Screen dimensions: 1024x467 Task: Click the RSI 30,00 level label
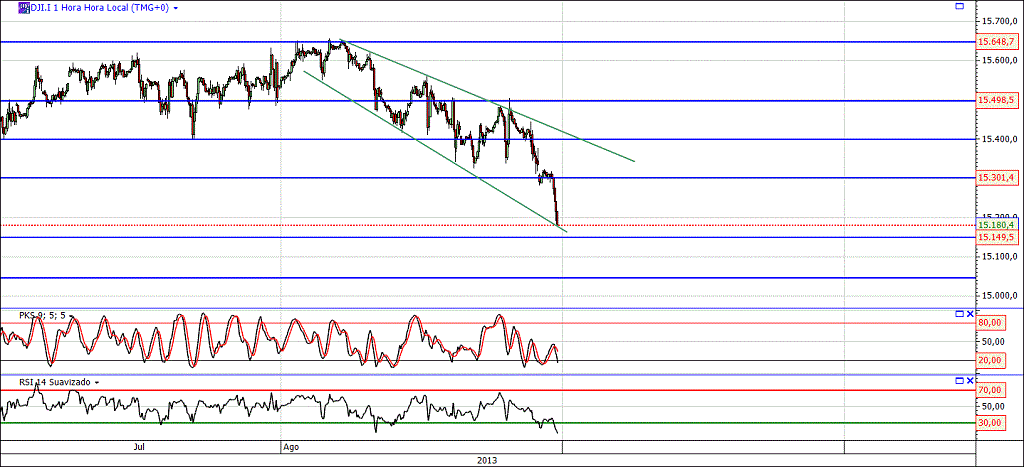(x=991, y=423)
